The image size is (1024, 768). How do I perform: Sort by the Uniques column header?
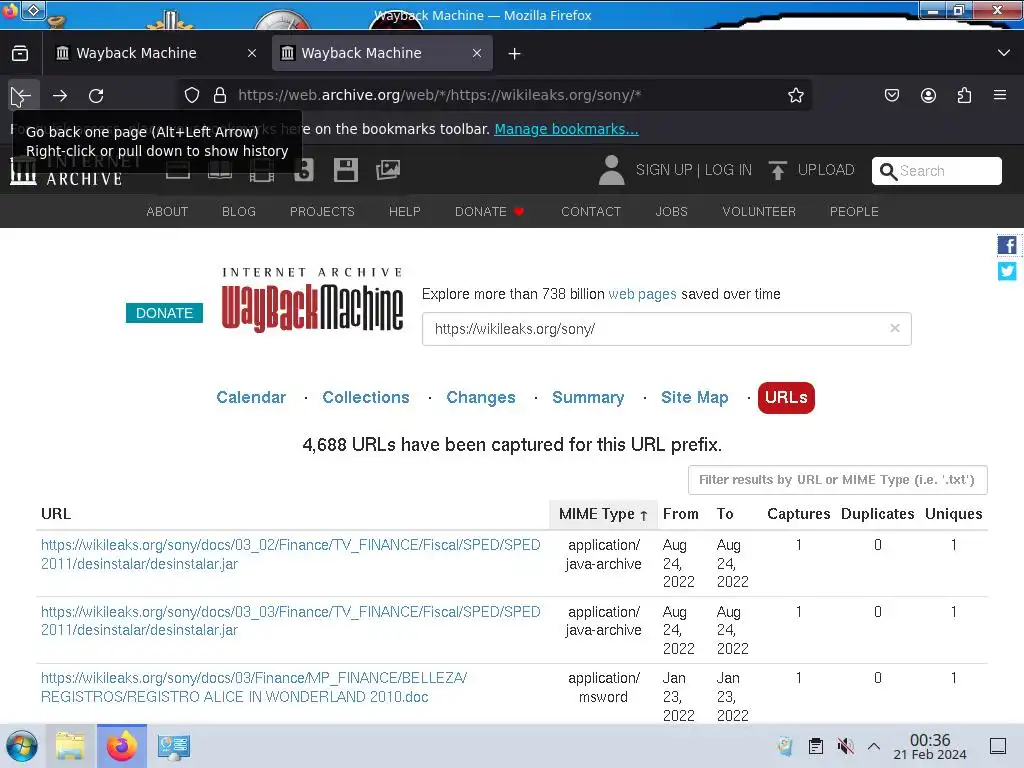coord(953,514)
